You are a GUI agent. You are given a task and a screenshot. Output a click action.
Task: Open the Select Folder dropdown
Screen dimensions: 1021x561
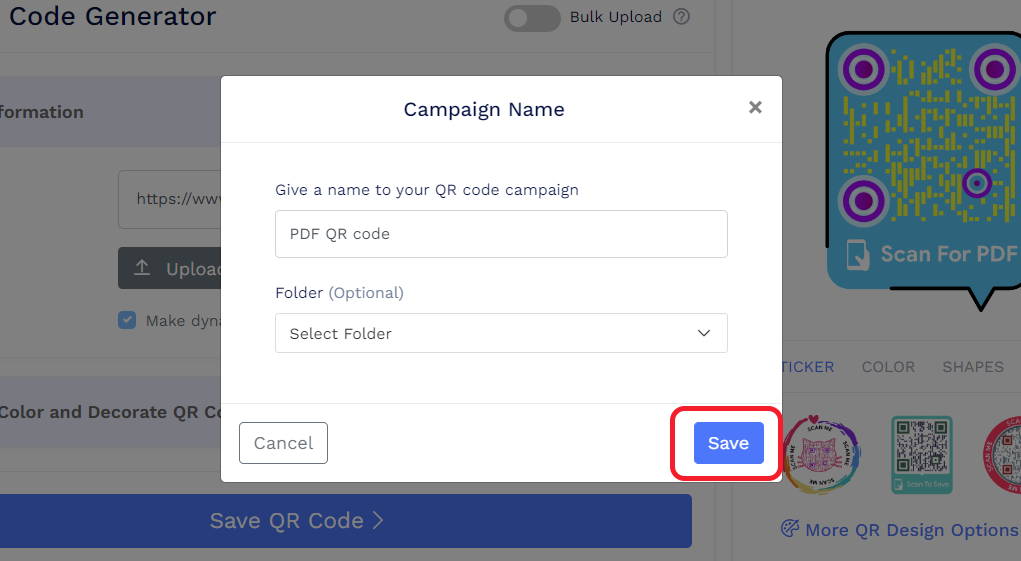501,333
